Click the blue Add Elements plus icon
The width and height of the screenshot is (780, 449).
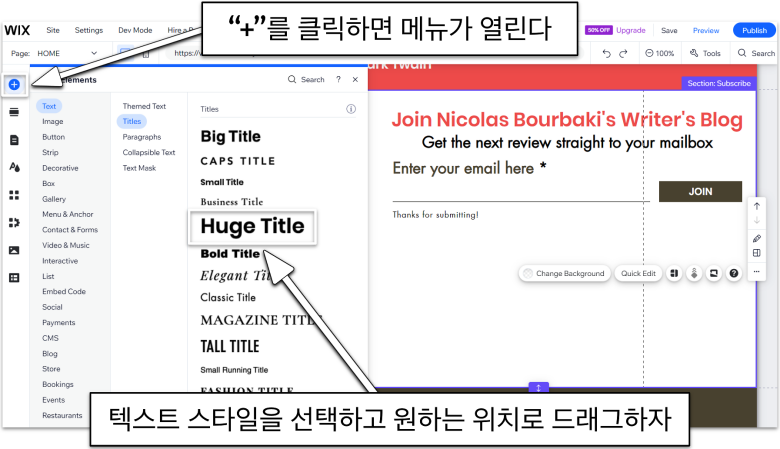tap(14, 84)
